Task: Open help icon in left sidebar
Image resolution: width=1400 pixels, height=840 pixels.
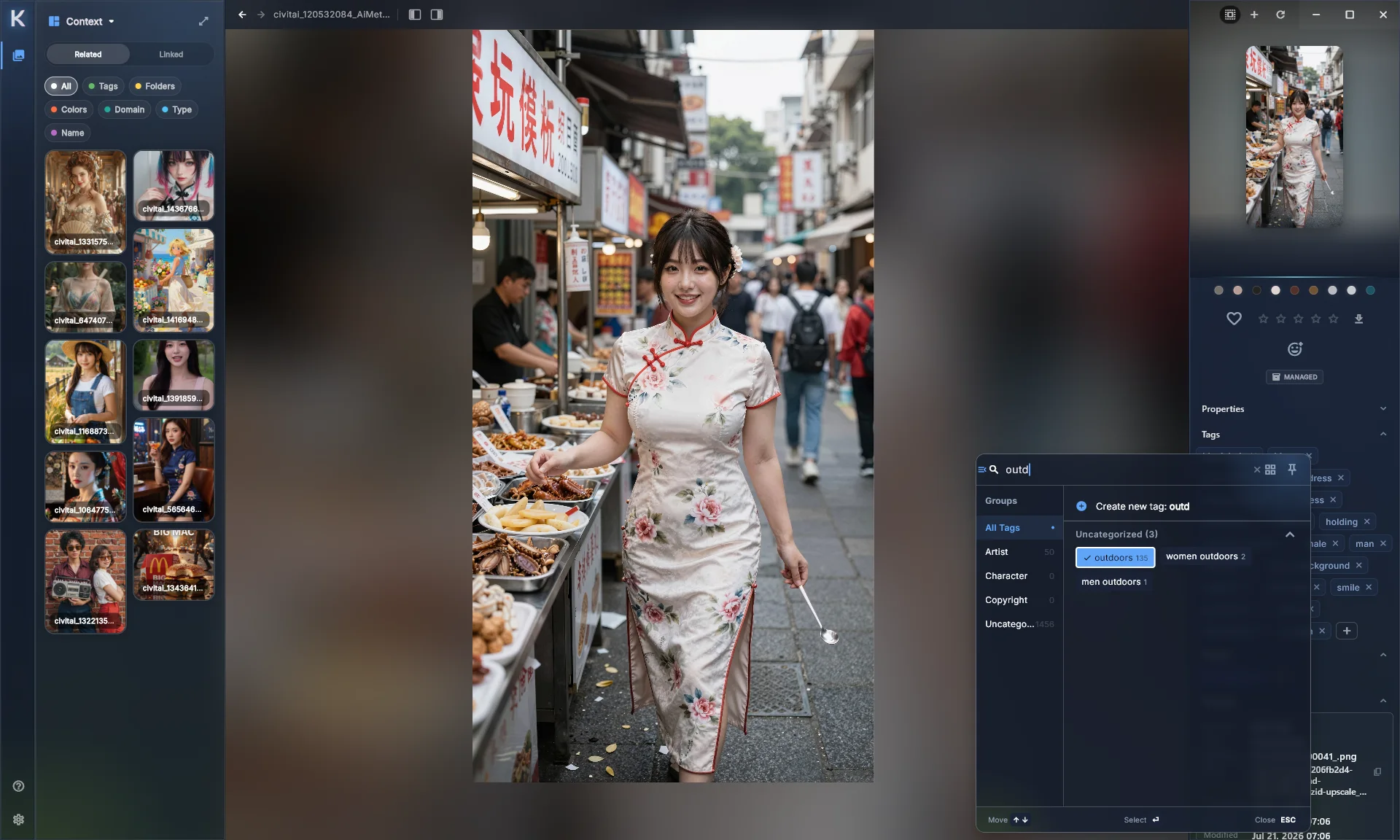Action: click(18, 786)
